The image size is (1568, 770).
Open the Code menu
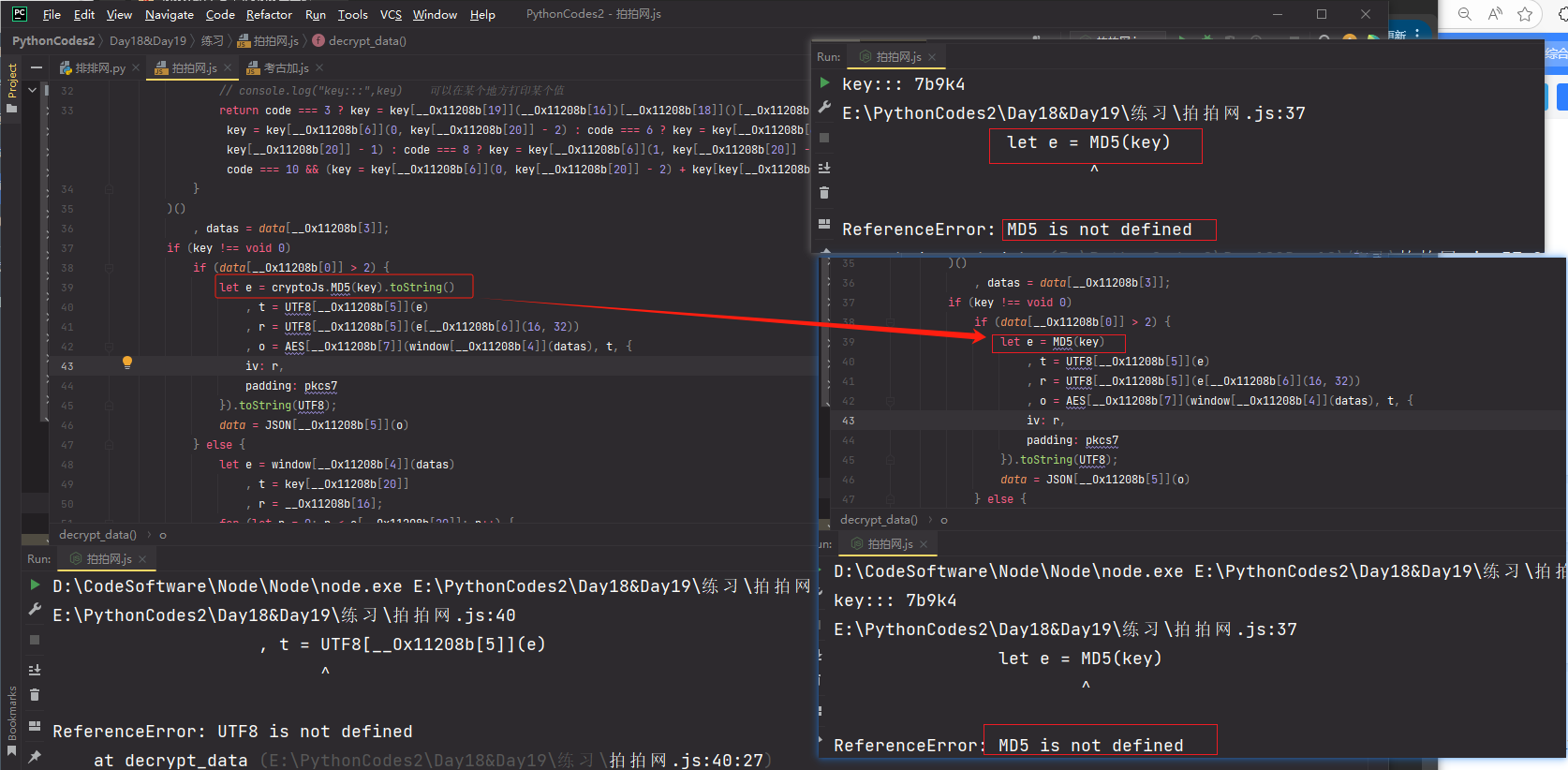220,14
